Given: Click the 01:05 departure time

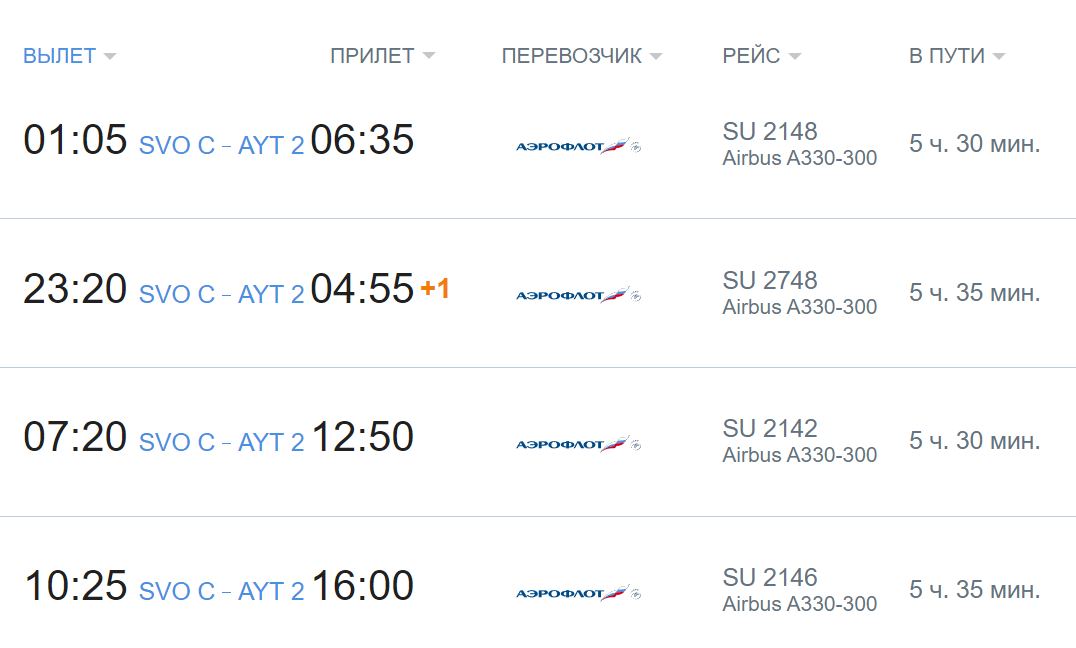Looking at the screenshot, I should [x=75, y=139].
